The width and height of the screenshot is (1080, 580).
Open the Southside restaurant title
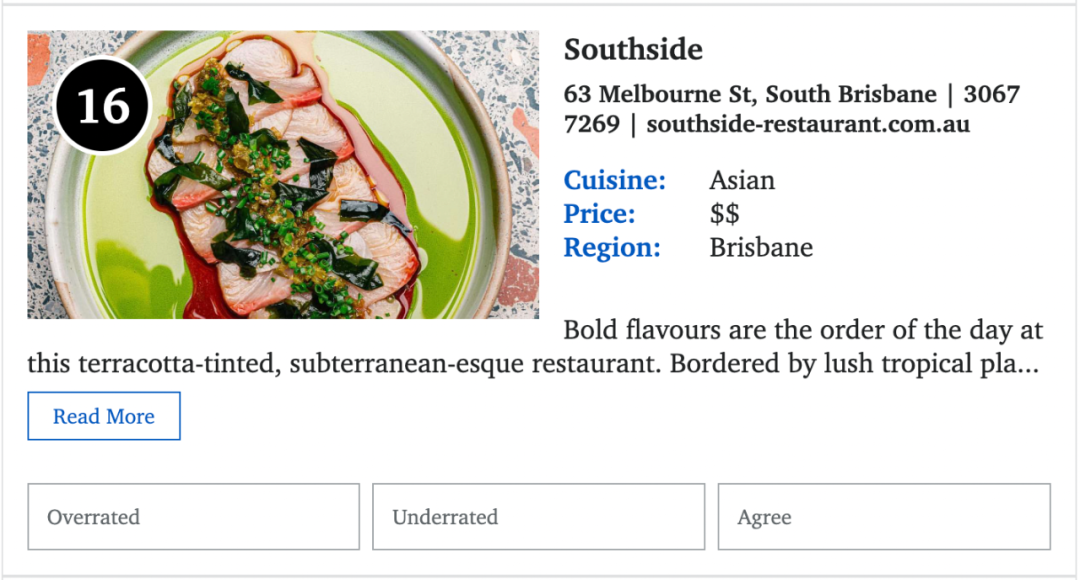633,50
